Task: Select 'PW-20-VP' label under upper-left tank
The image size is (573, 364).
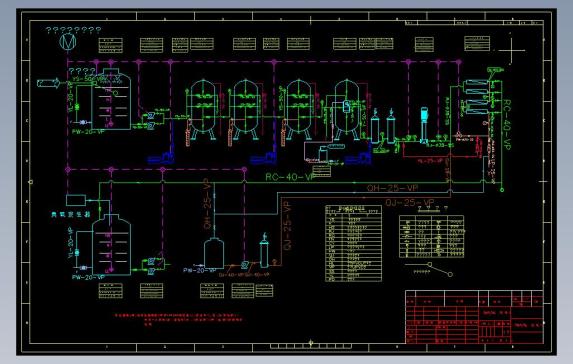Action: [x=88, y=132]
